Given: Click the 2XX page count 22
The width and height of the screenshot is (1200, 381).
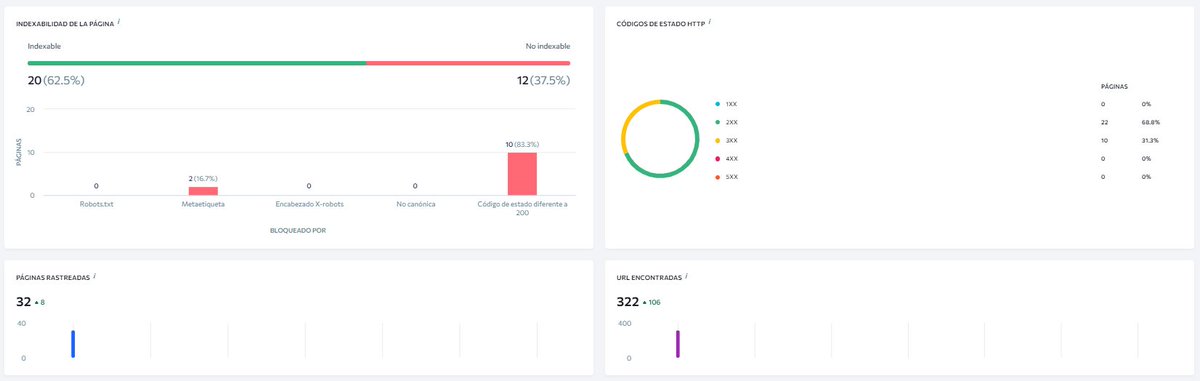Looking at the screenshot, I should (x=1103, y=122).
